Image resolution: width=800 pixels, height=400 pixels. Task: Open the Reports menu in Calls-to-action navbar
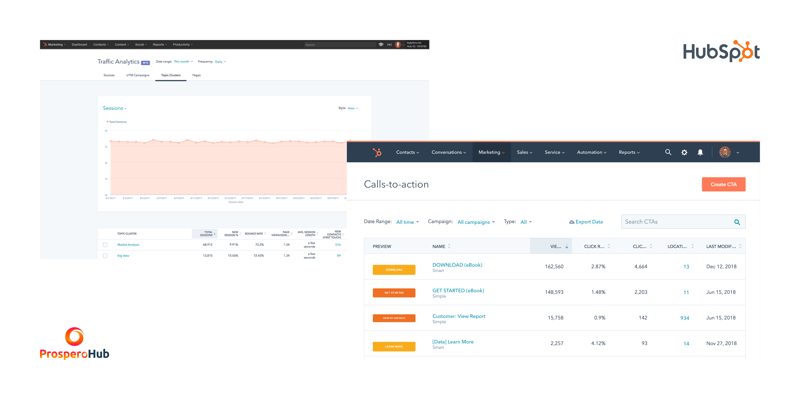629,153
